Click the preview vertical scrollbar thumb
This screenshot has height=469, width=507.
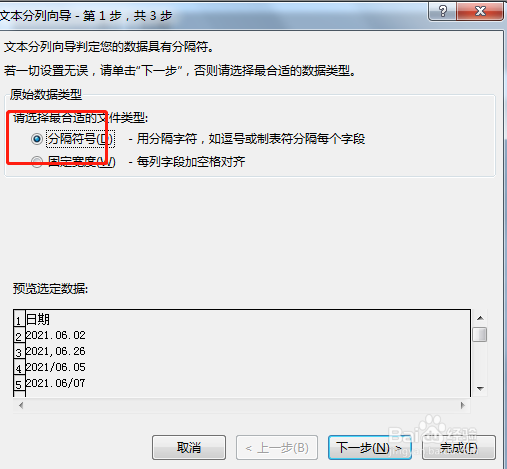pos(480,334)
